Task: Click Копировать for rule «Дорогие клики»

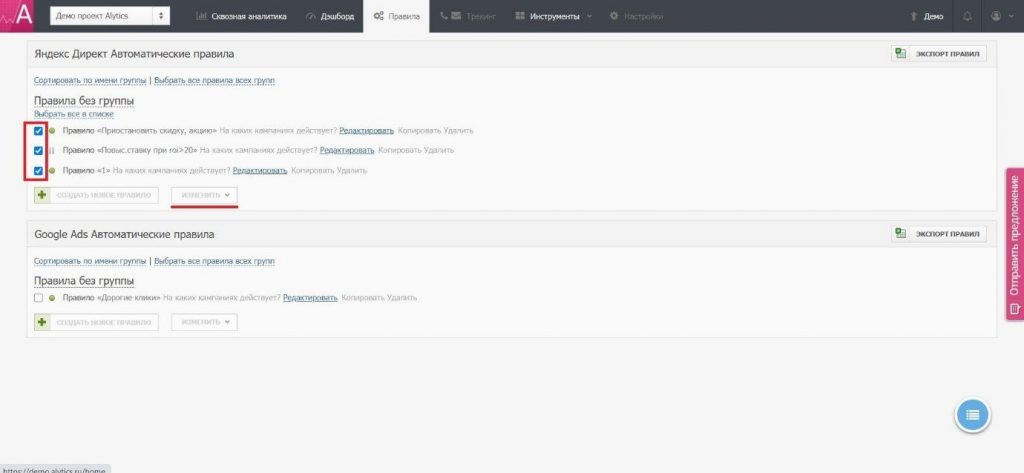Action: 362,298
